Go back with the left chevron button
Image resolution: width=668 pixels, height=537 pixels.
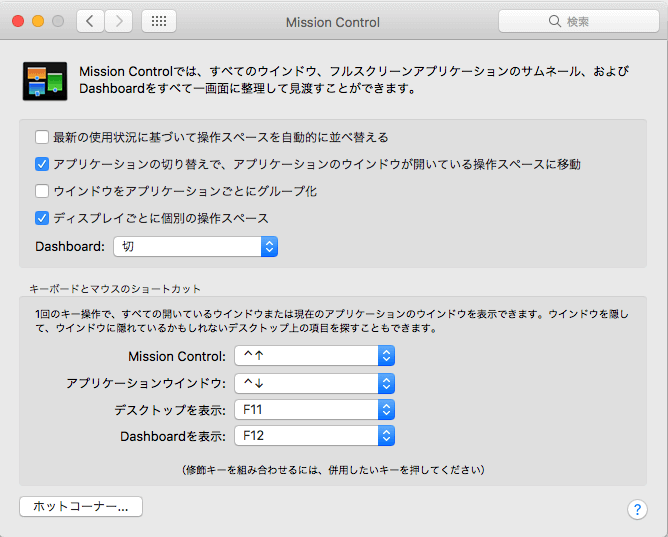(90, 21)
